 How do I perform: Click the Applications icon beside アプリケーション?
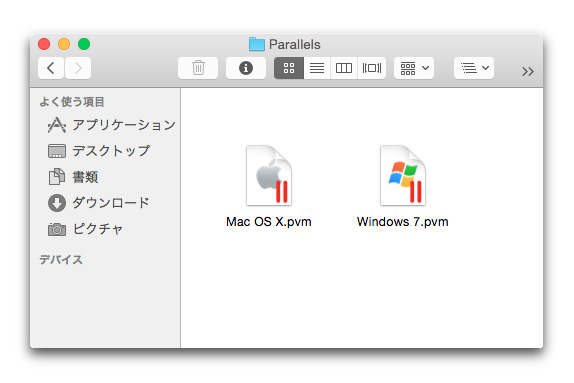click(x=57, y=125)
